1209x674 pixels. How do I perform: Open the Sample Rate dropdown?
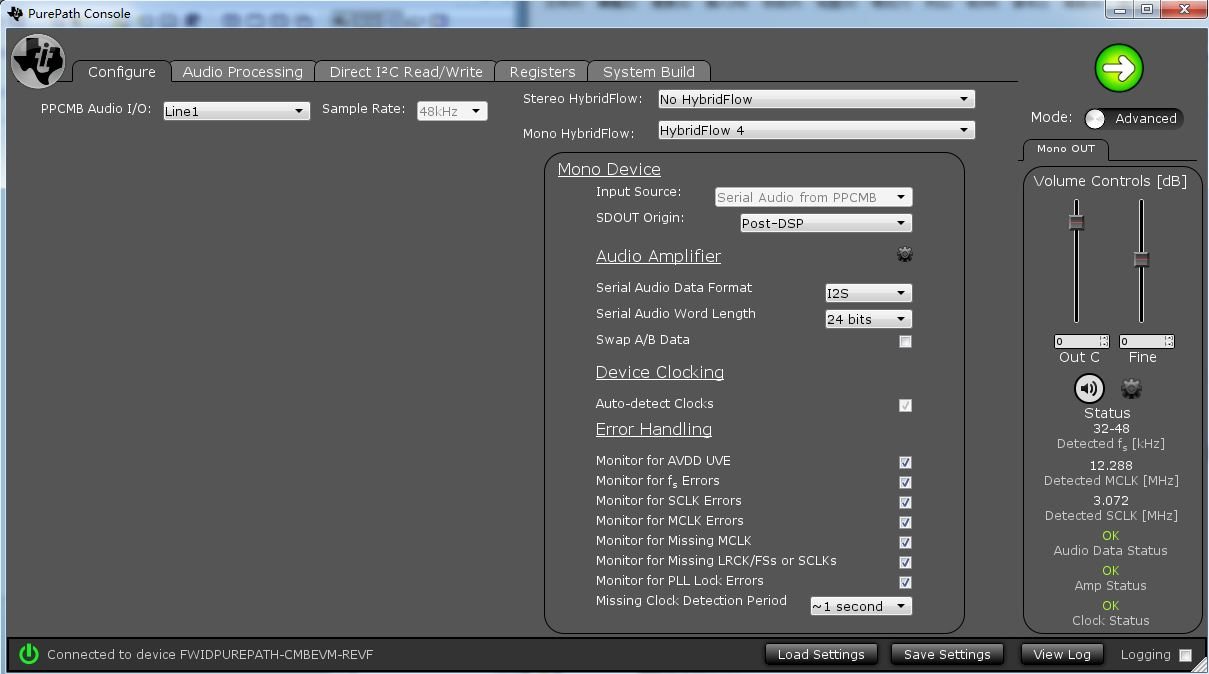(x=452, y=111)
